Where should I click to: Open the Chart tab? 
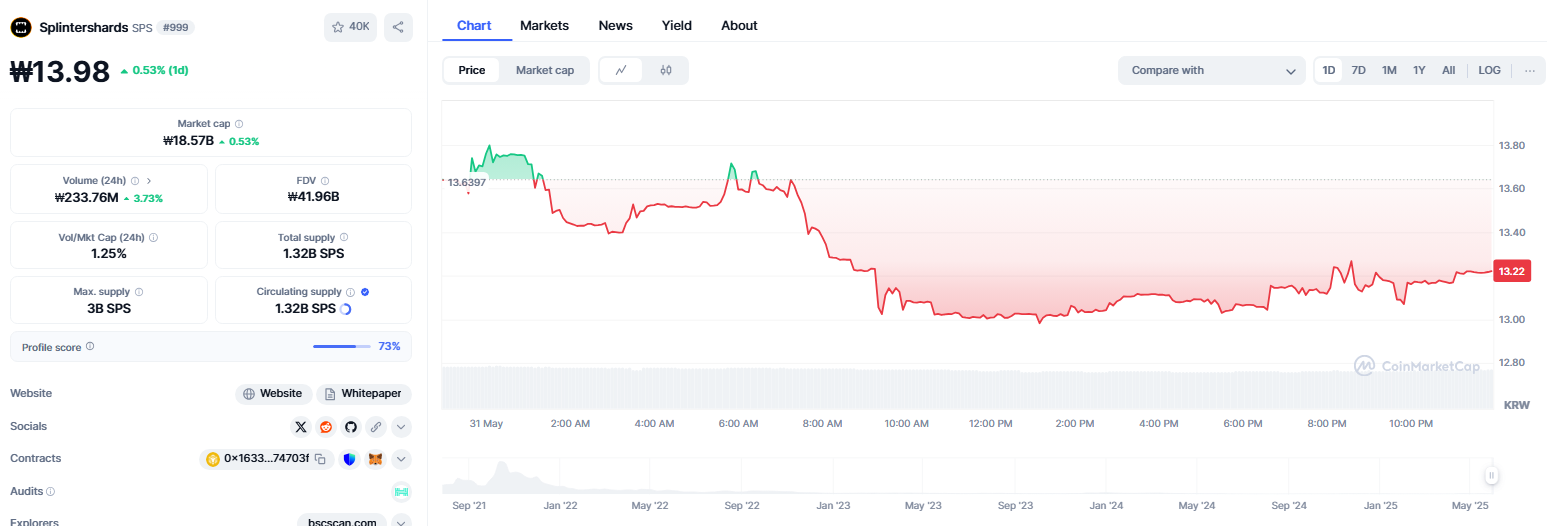(474, 25)
